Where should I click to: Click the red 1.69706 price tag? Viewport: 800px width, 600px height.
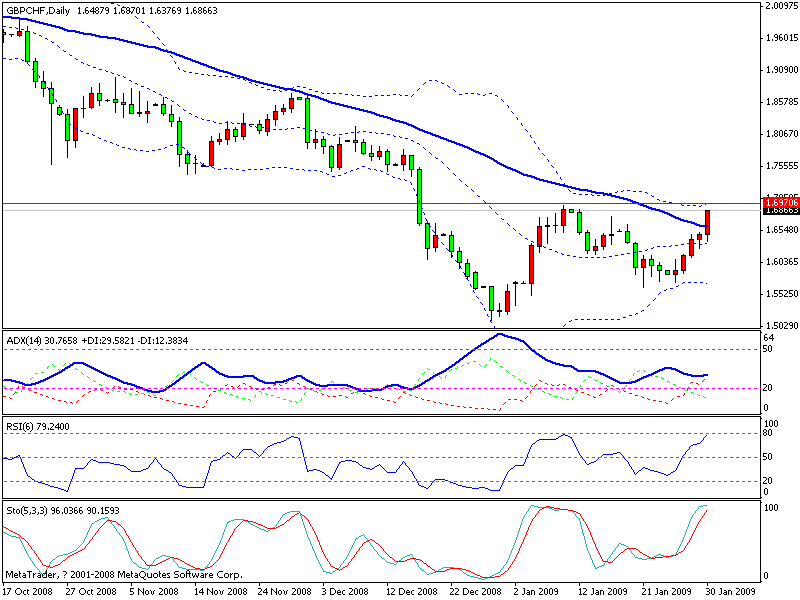781,203
